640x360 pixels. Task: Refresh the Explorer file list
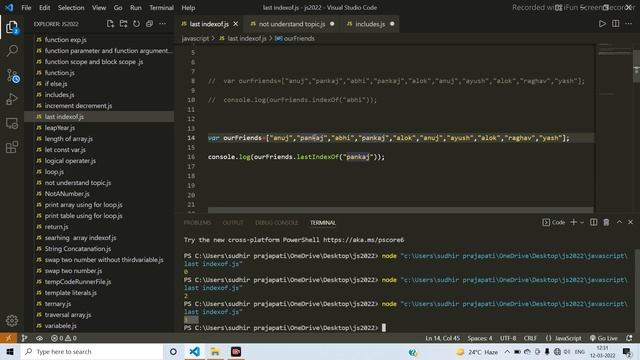point(136,24)
